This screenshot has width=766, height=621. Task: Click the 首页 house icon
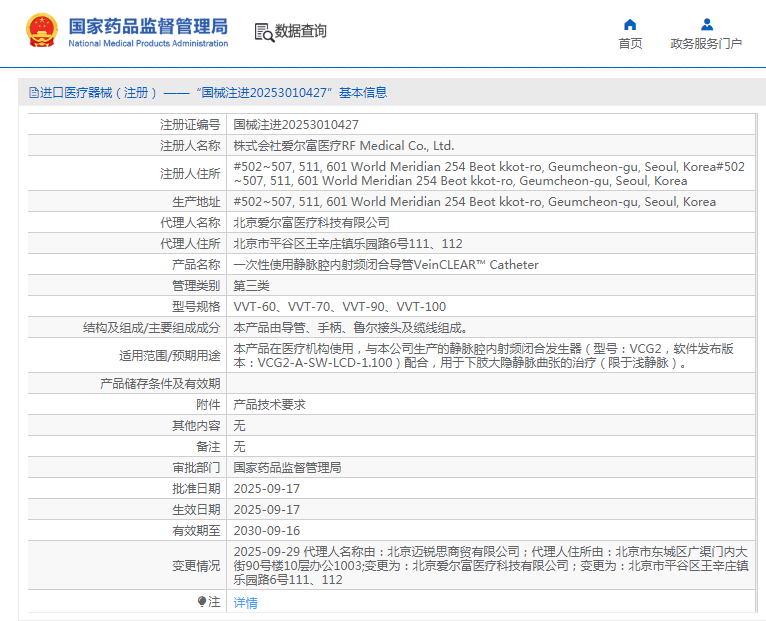pos(630,24)
